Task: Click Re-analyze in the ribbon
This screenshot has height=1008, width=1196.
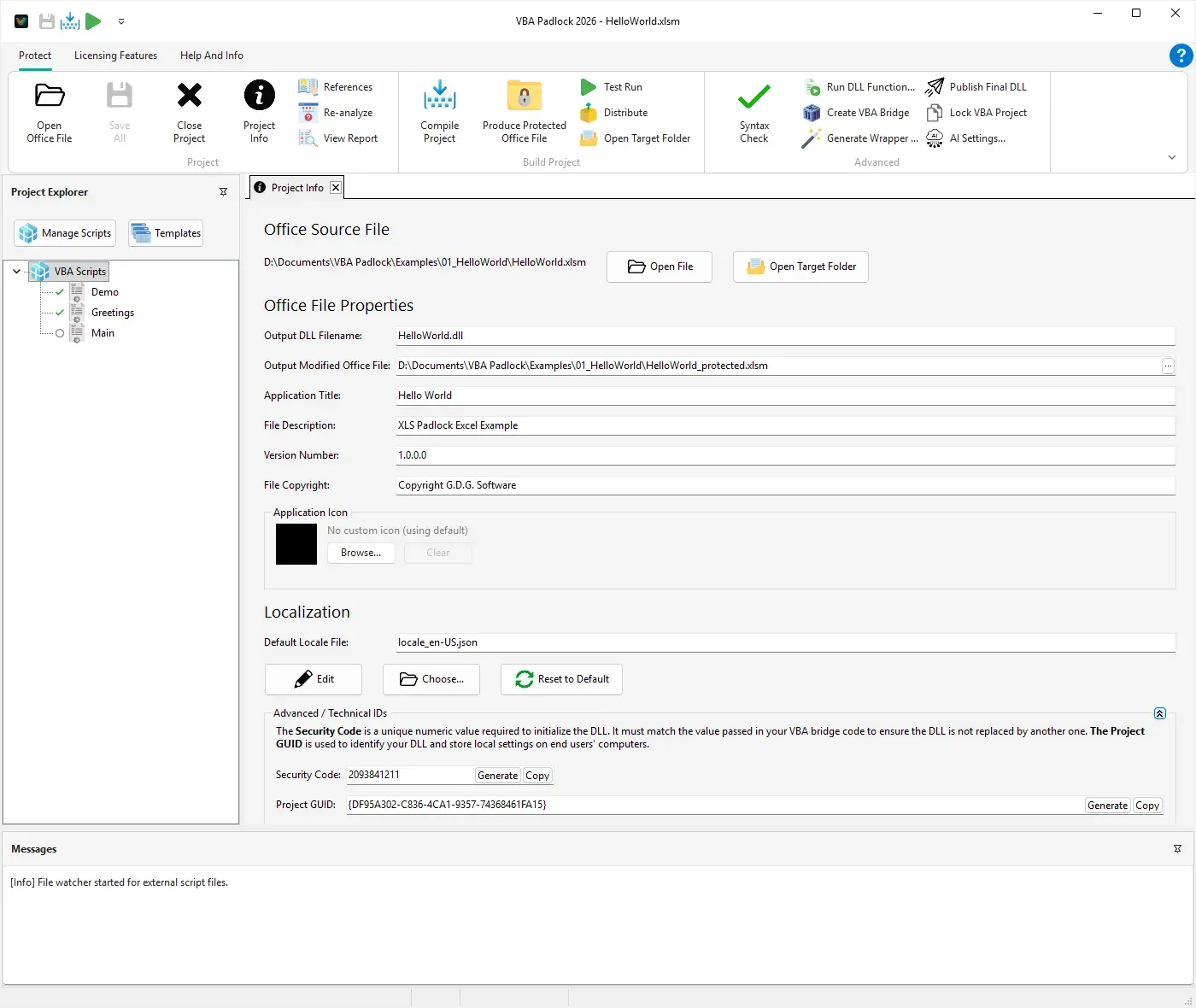Action: click(336, 113)
